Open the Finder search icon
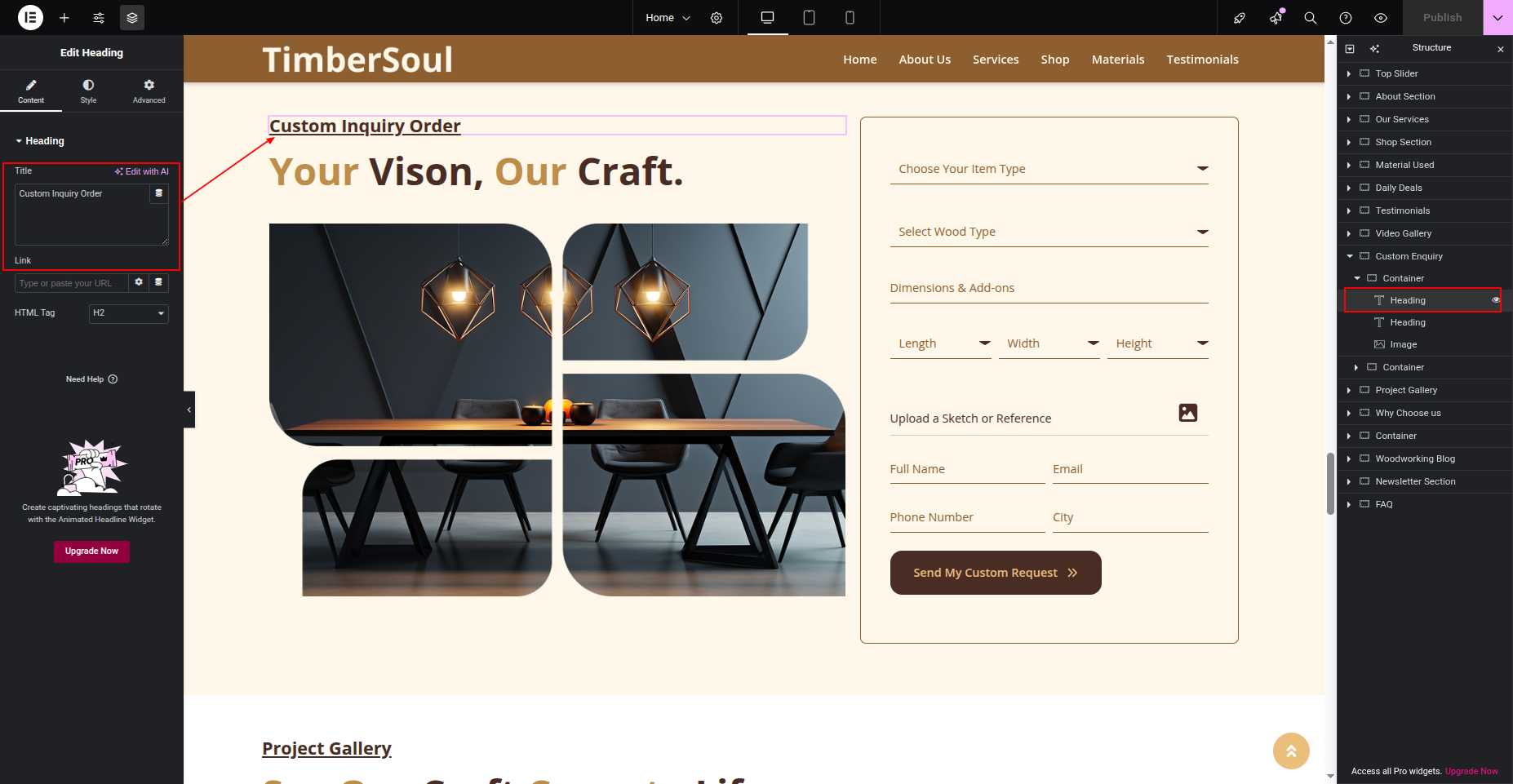Screen dimensions: 1513x784 pyautogui.click(x=1311, y=18)
